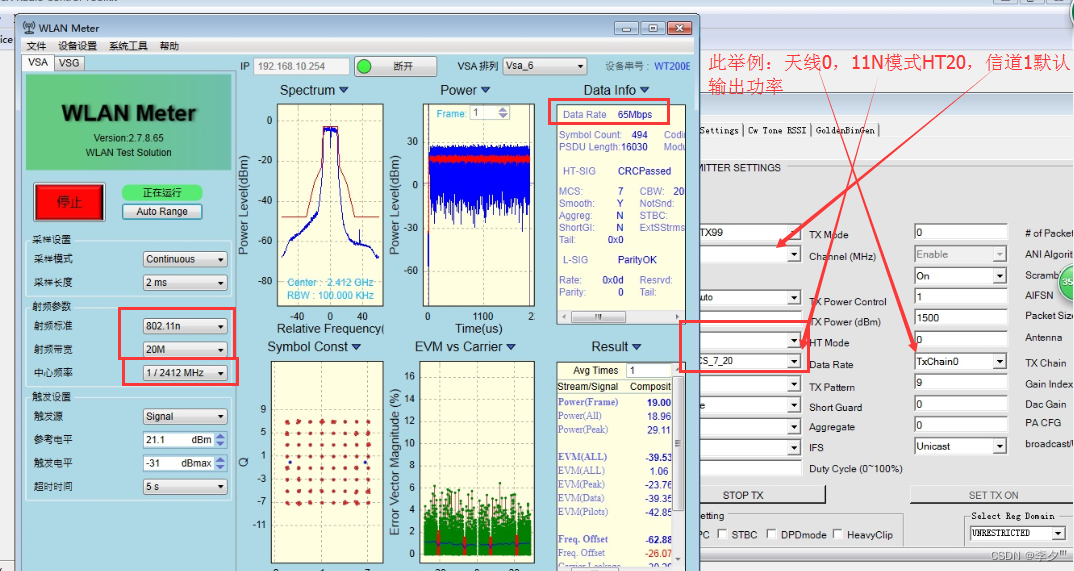Switch to the VSA tab

(x=38, y=62)
